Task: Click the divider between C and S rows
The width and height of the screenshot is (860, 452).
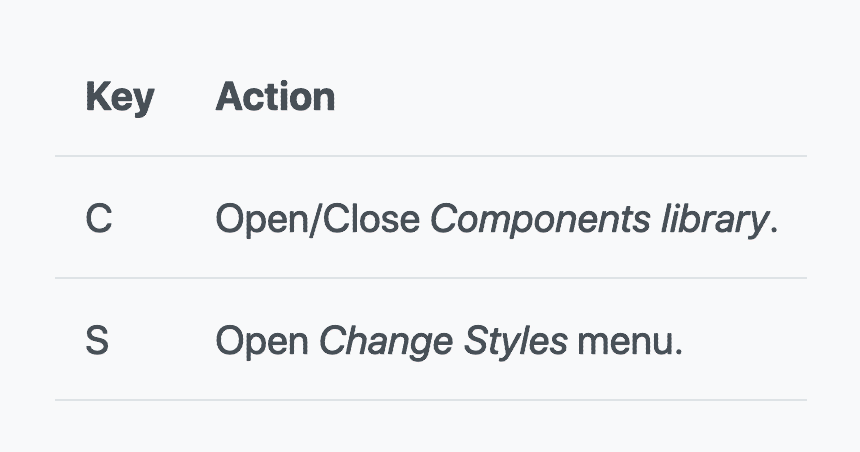Action: pyautogui.click(x=431, y=278)
